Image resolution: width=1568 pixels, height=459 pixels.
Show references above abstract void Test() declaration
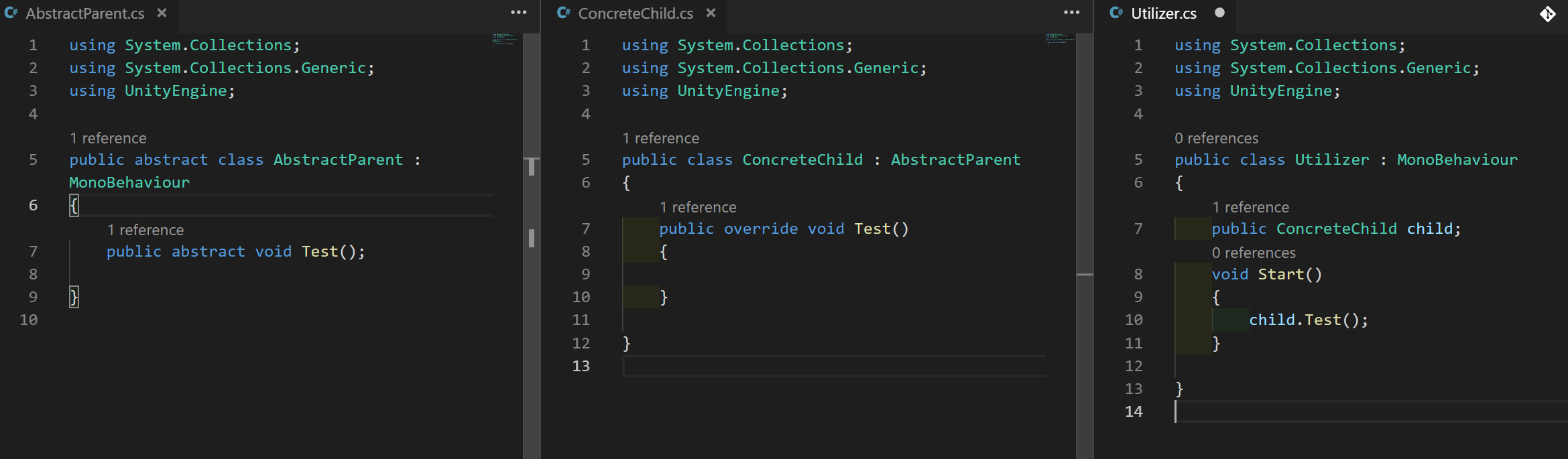pyautogui.click(x=145, y=230)
